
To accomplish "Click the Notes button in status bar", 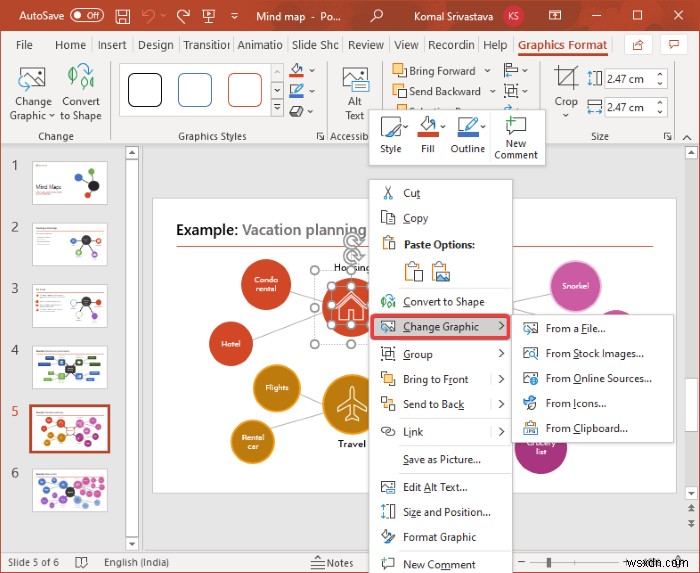I will click(332, 563).
